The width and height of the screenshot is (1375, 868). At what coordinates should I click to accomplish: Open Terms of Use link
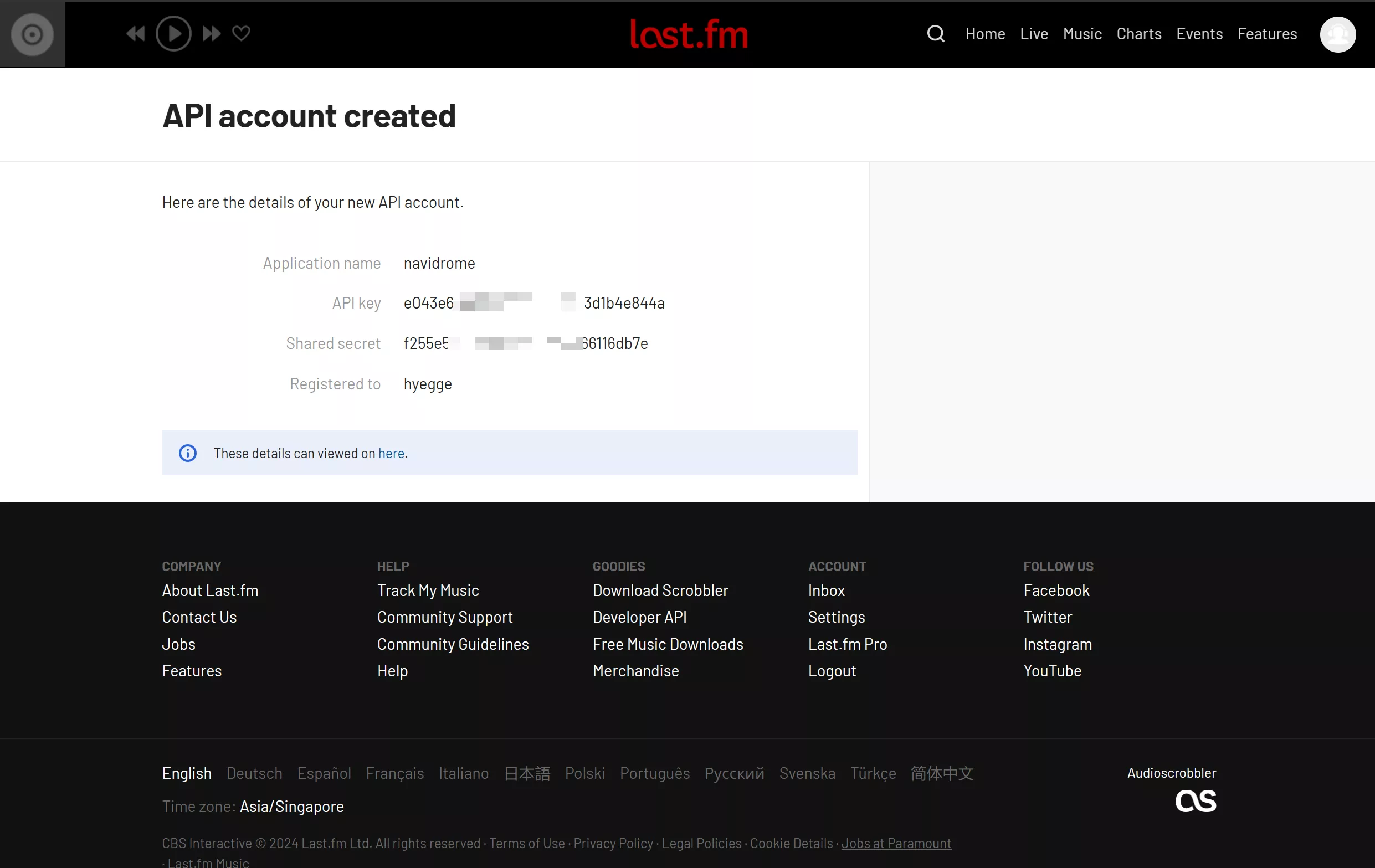click(x=526, y=843)
